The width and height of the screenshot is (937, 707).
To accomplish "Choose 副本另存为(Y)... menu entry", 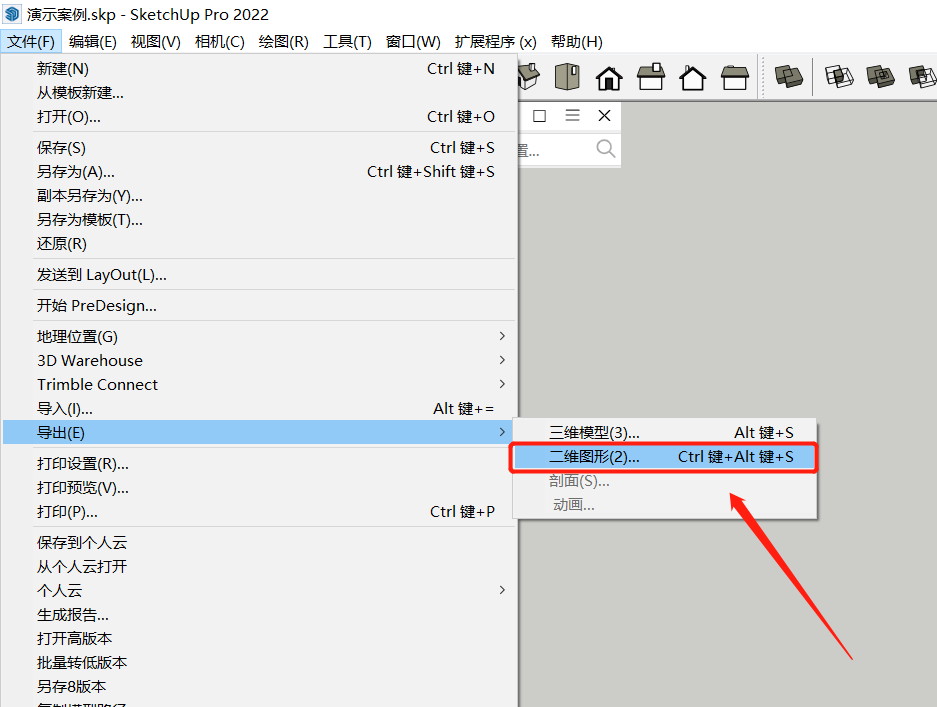I will 259,195.
